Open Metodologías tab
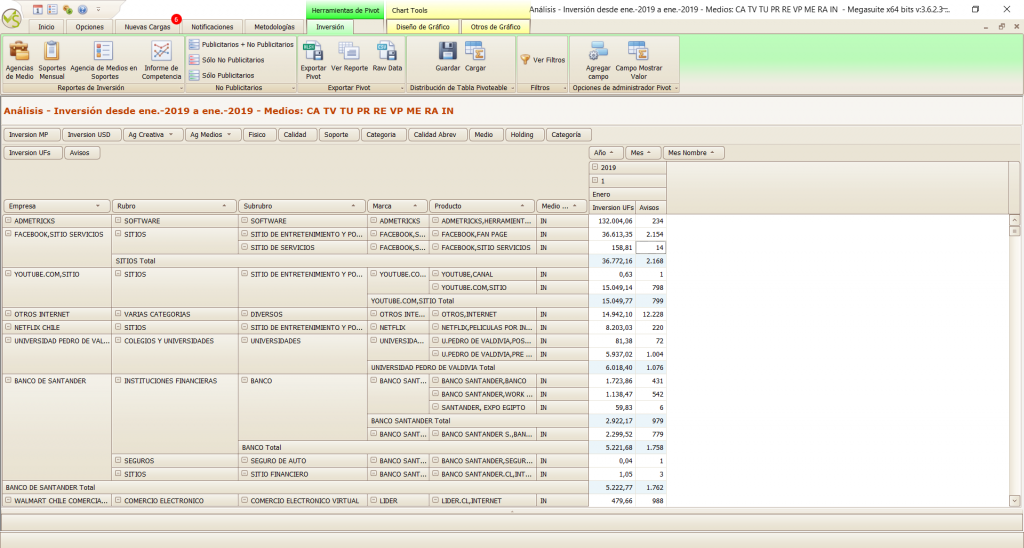The image size is (1024, 548). (x=274, y=27)
